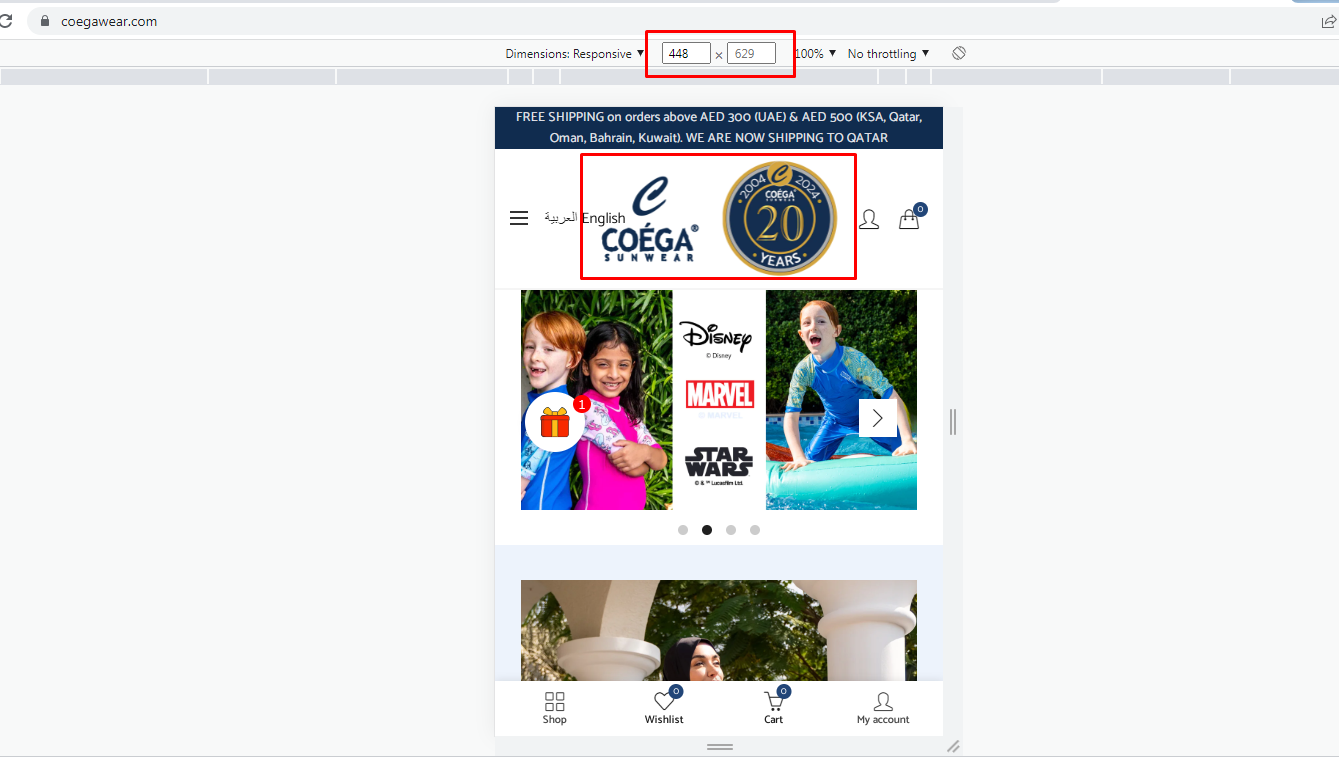
Task: Open the red gift box rewards icon
Action: (x=555, y=422)
